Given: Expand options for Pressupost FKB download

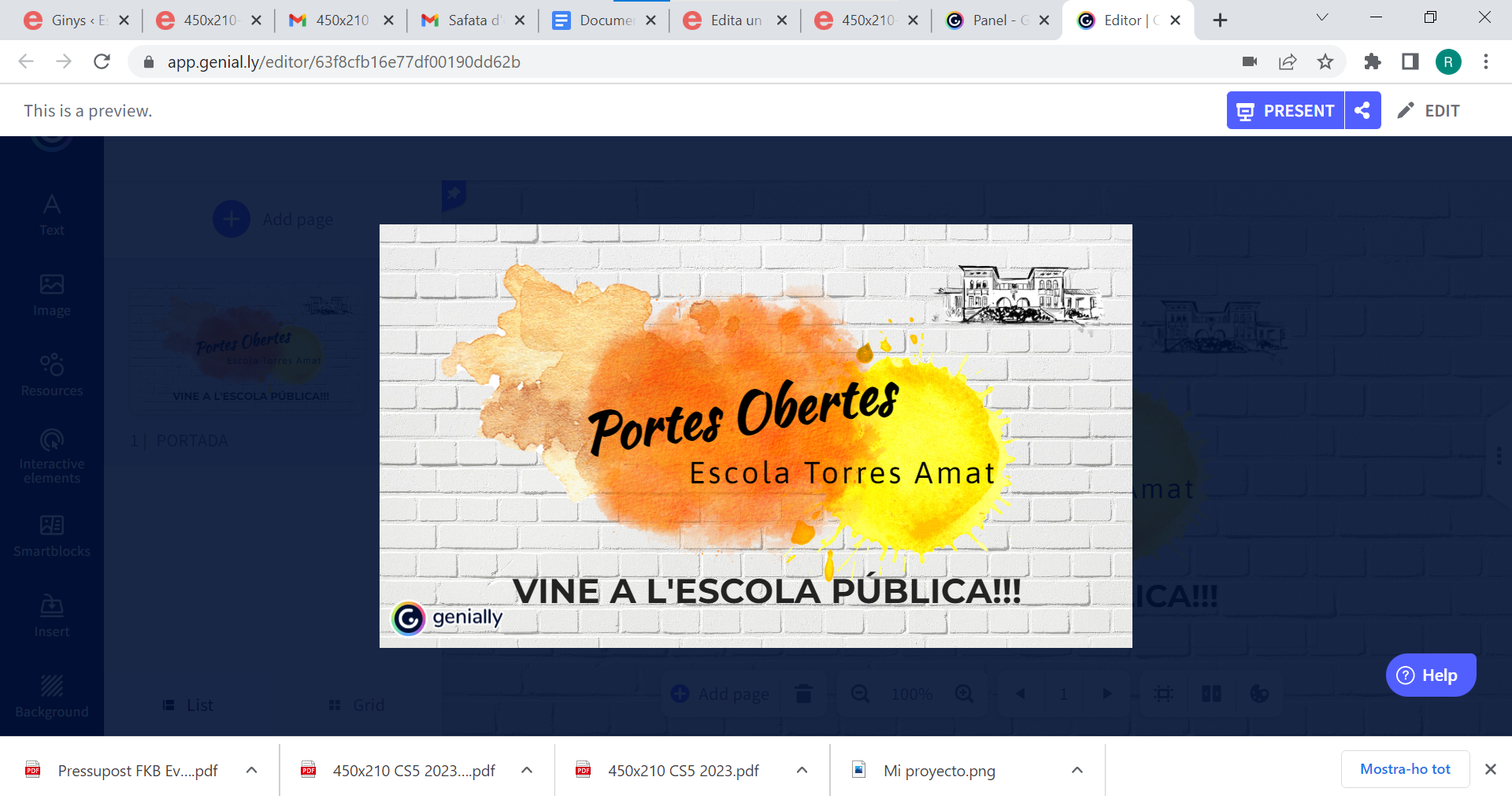Looking at the screenshot, I should coord(252,770).
